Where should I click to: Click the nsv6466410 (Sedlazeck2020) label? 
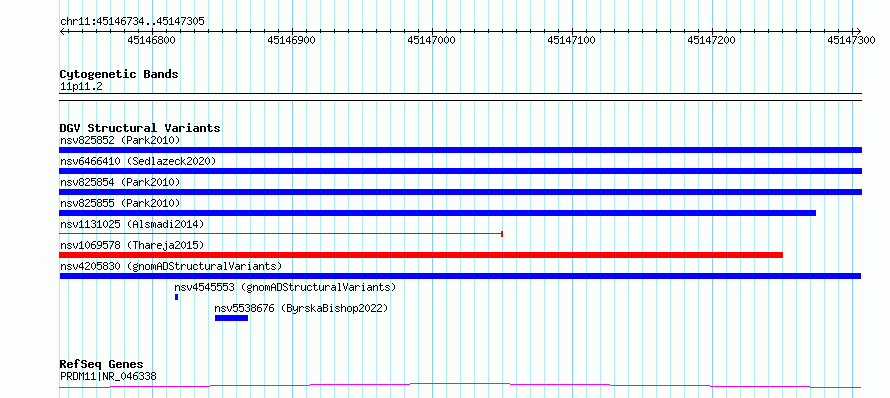138,161
